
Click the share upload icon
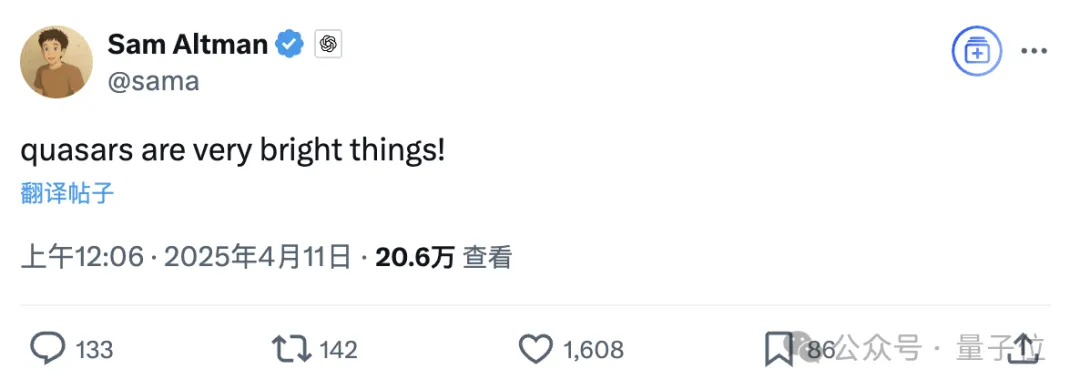tap(1024, 349)
